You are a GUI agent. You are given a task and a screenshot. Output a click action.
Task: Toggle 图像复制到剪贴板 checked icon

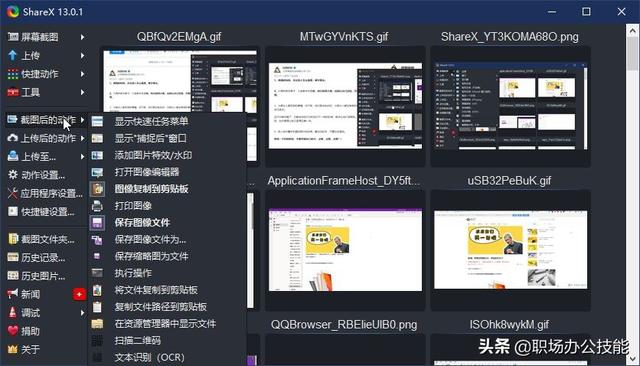point(97,189)
